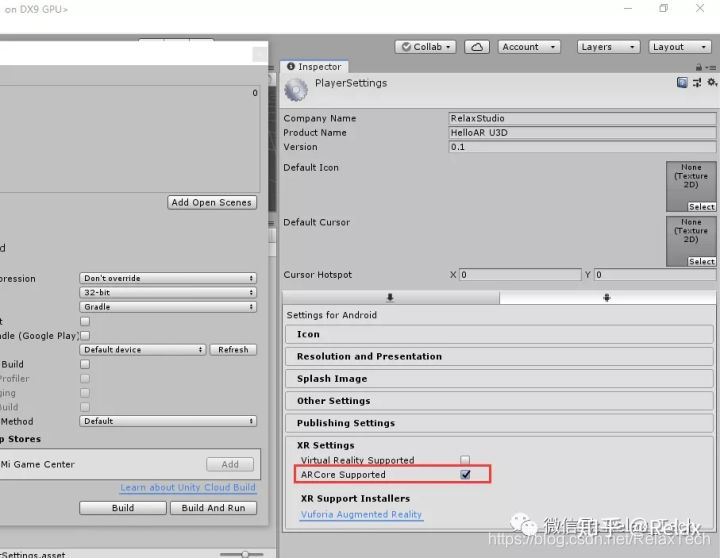Open PlayerSettings help book icon

coord(682,82)
